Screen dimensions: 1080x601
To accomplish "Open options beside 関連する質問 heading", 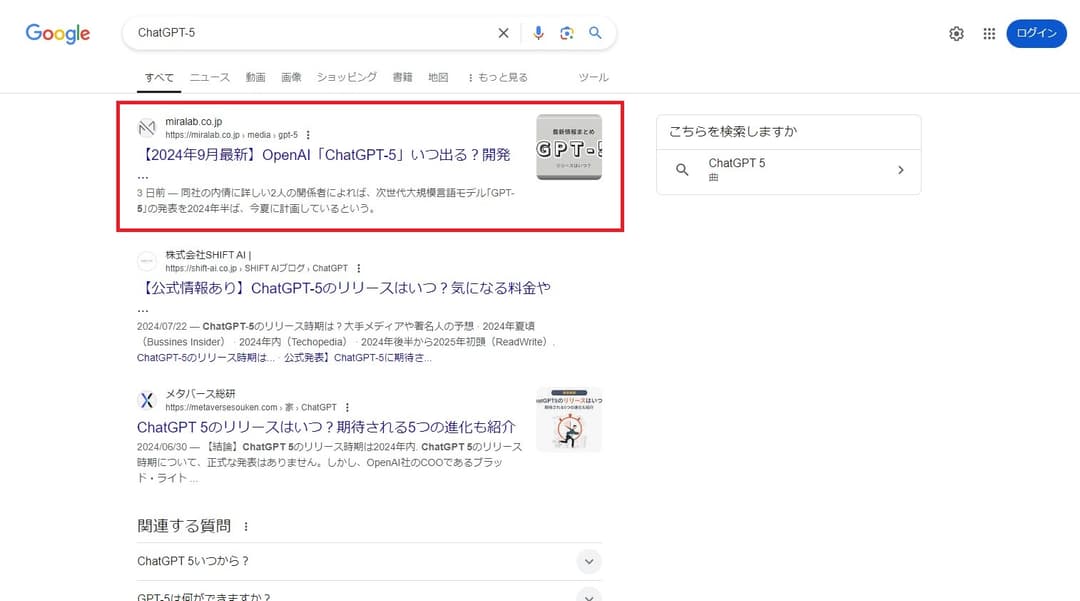I will coord(246,527).
